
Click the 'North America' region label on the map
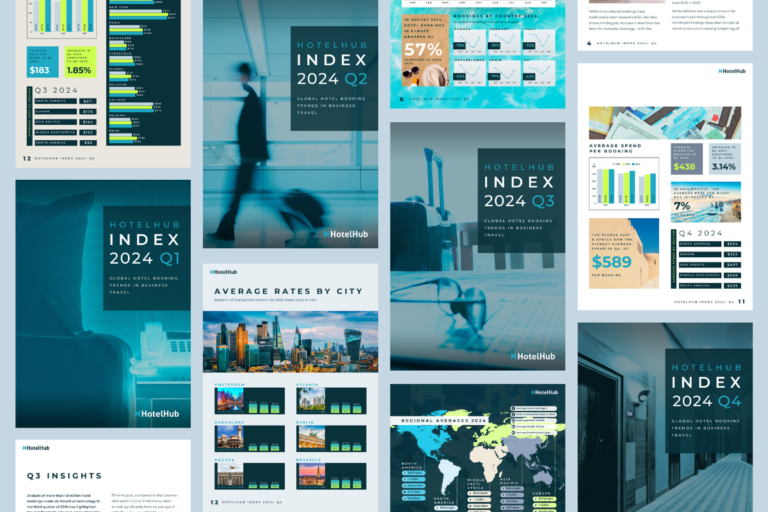(411, 465)
